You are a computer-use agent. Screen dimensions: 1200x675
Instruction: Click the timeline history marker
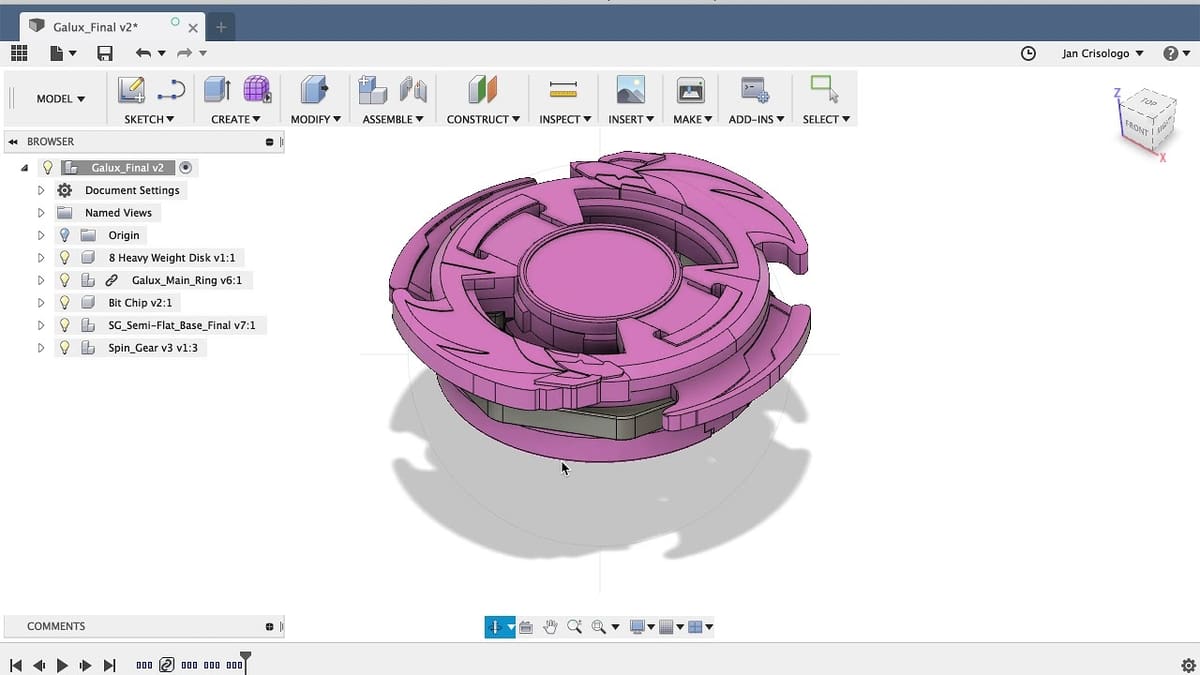click(x=245, y=660)
